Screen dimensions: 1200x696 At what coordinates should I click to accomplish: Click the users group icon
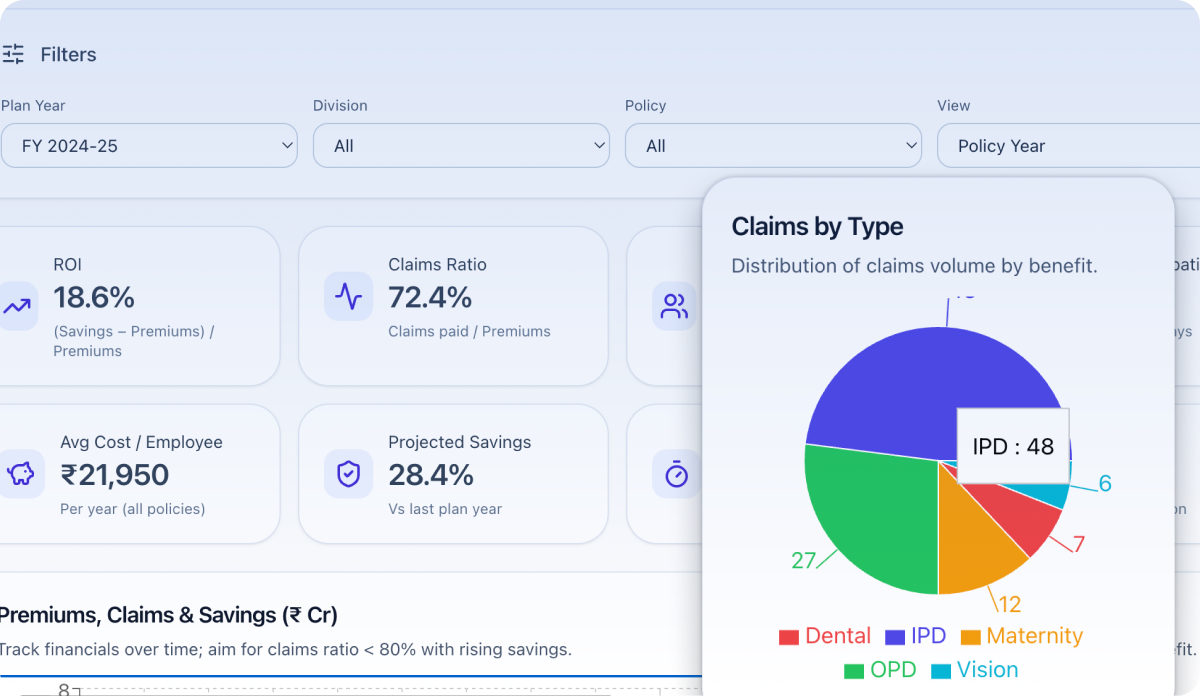coord(675,306)
